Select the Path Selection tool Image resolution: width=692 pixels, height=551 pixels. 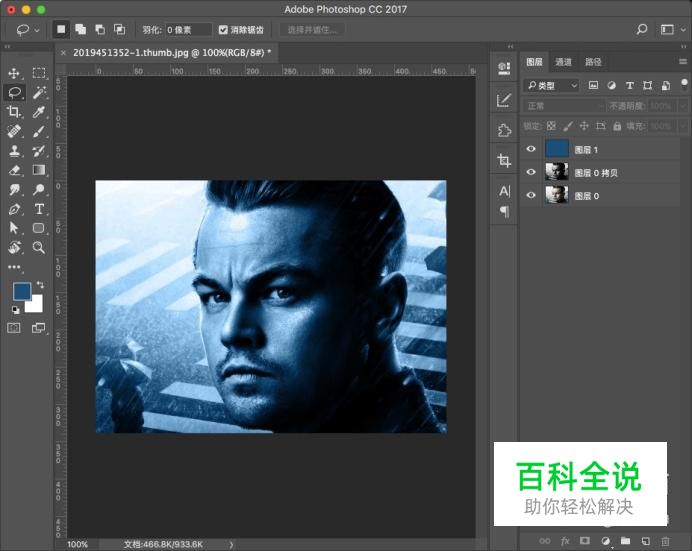pos(14,228)
